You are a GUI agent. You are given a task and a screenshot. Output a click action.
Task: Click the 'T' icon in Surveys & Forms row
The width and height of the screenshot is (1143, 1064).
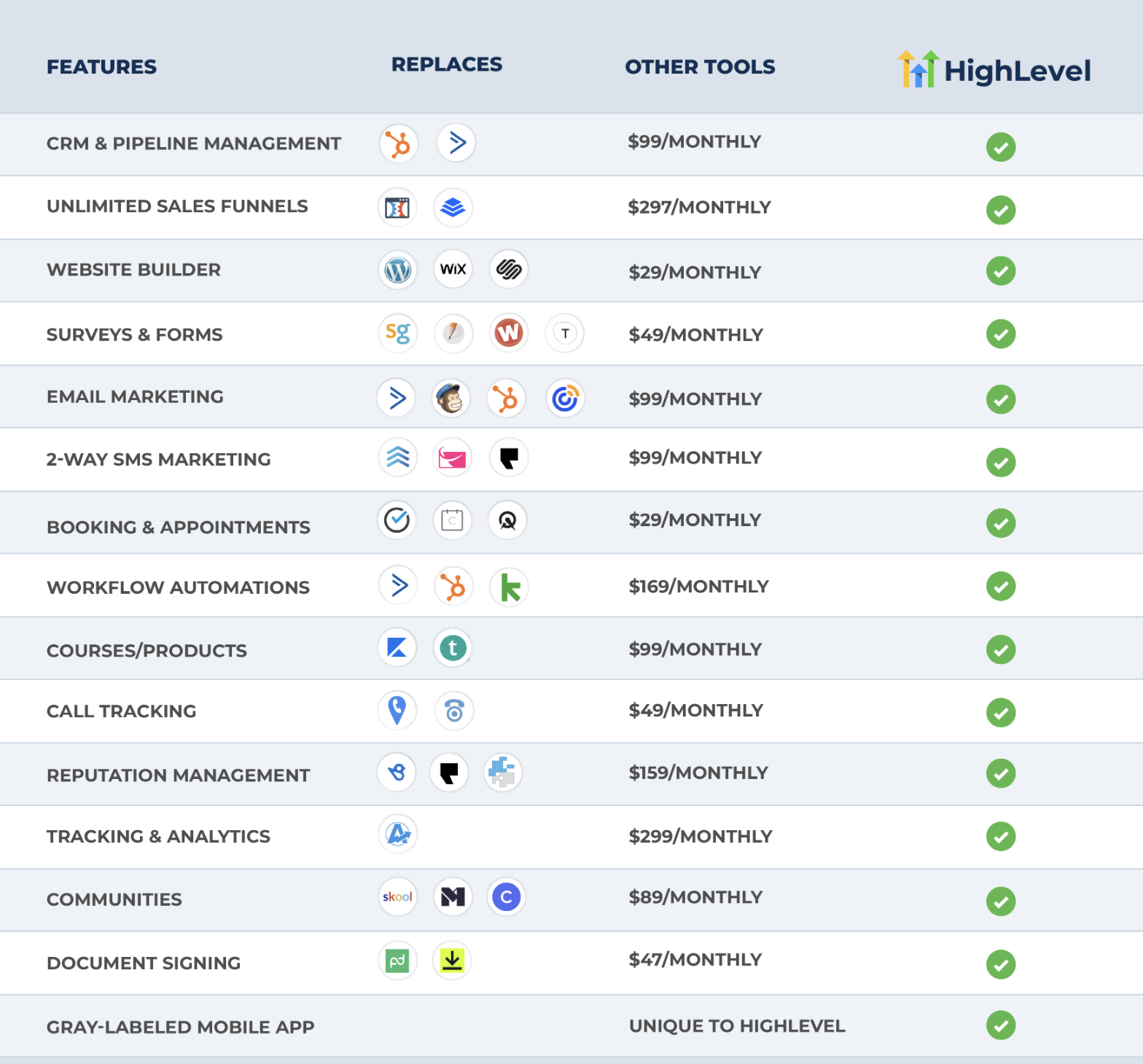coord(565,333)
